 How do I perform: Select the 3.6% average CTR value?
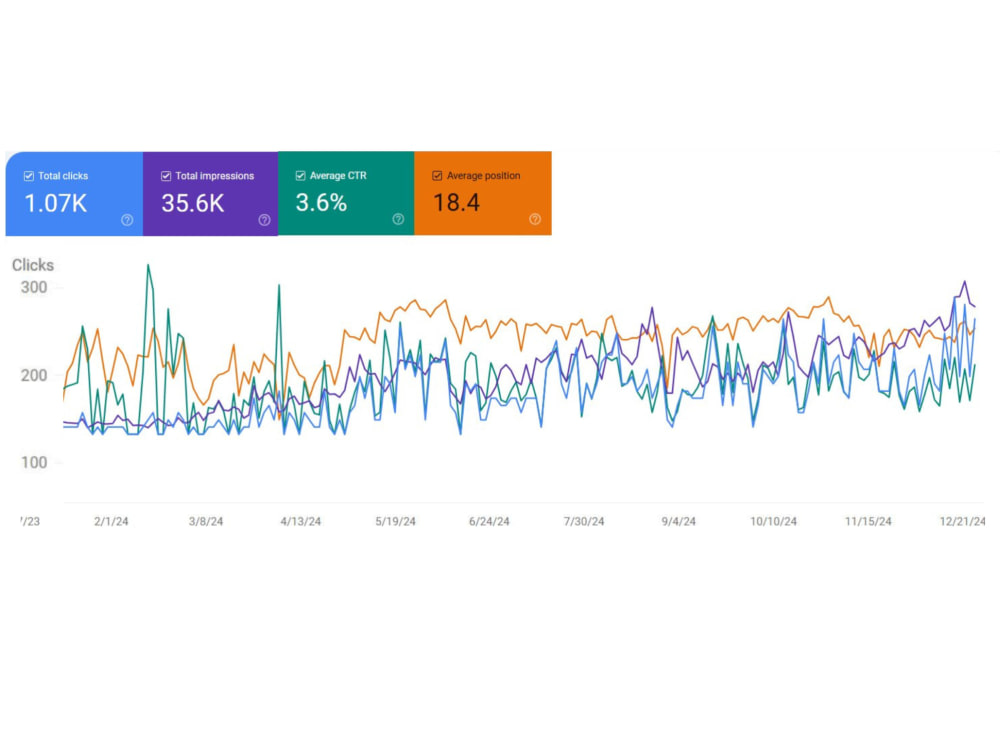pos(321,203)
